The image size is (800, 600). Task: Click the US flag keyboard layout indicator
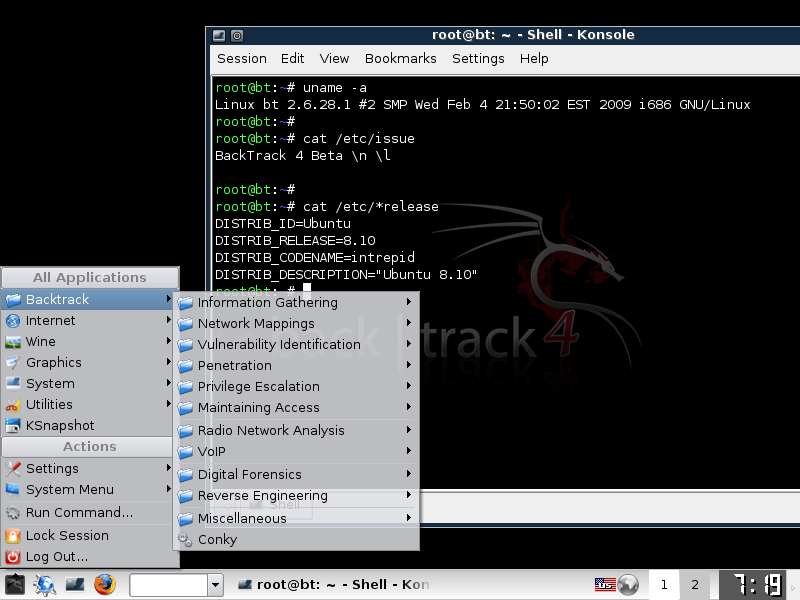(604, 584)
